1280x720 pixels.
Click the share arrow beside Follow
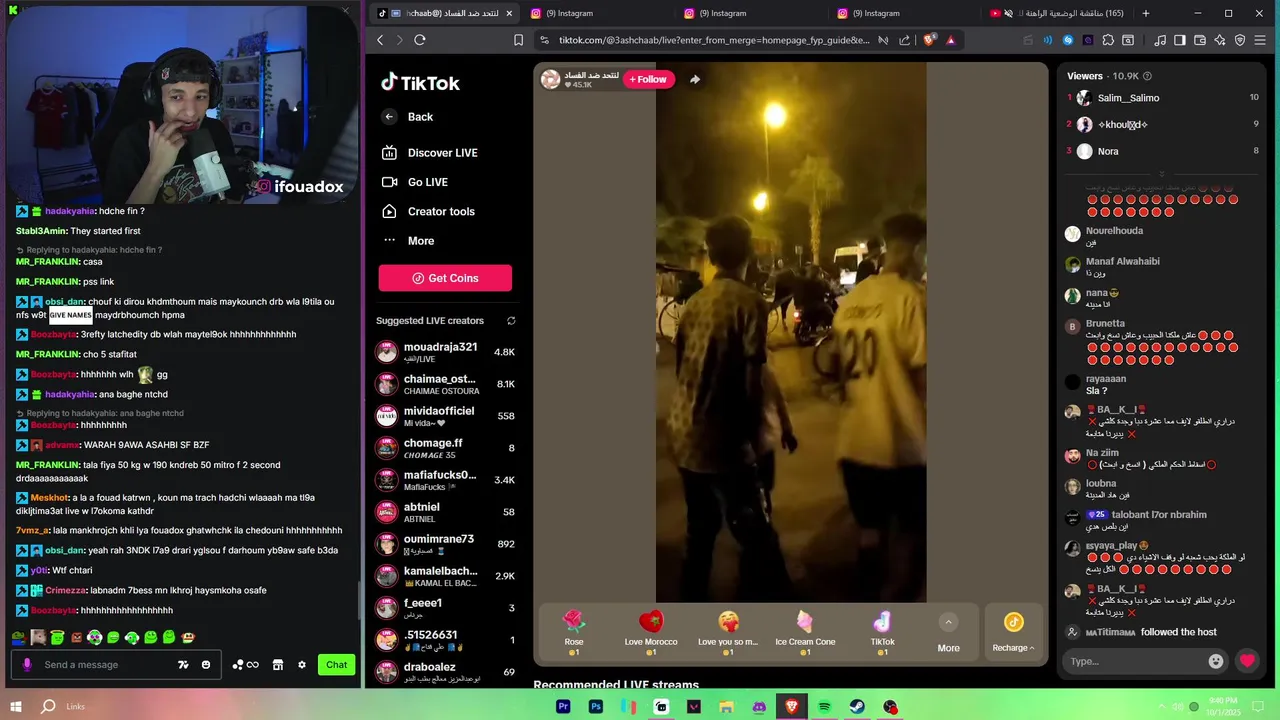[695, 79]
